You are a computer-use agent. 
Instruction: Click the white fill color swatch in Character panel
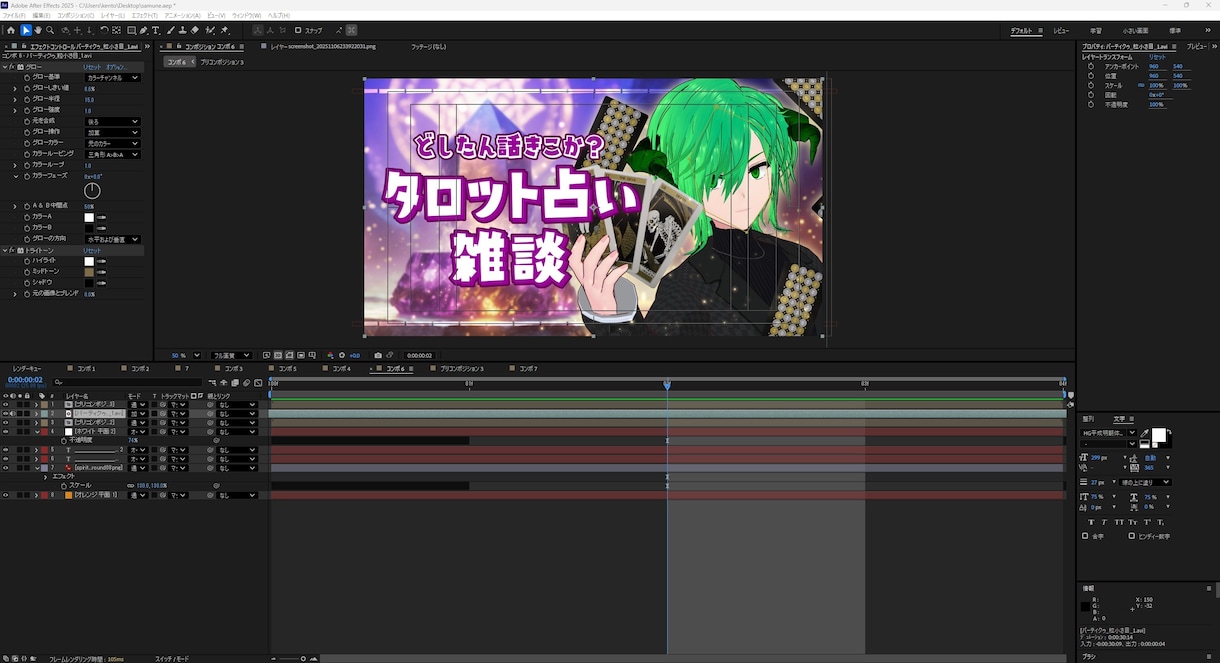click(x=1159, y=433)
